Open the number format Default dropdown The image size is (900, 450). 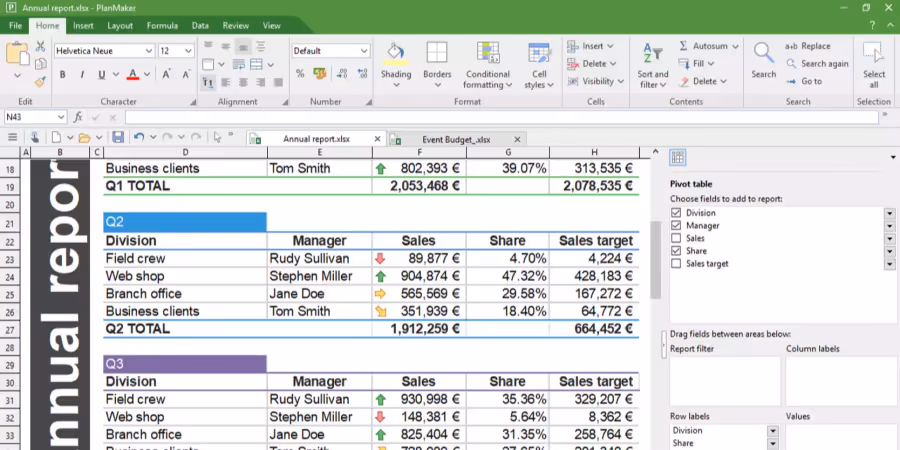[364, 51]
